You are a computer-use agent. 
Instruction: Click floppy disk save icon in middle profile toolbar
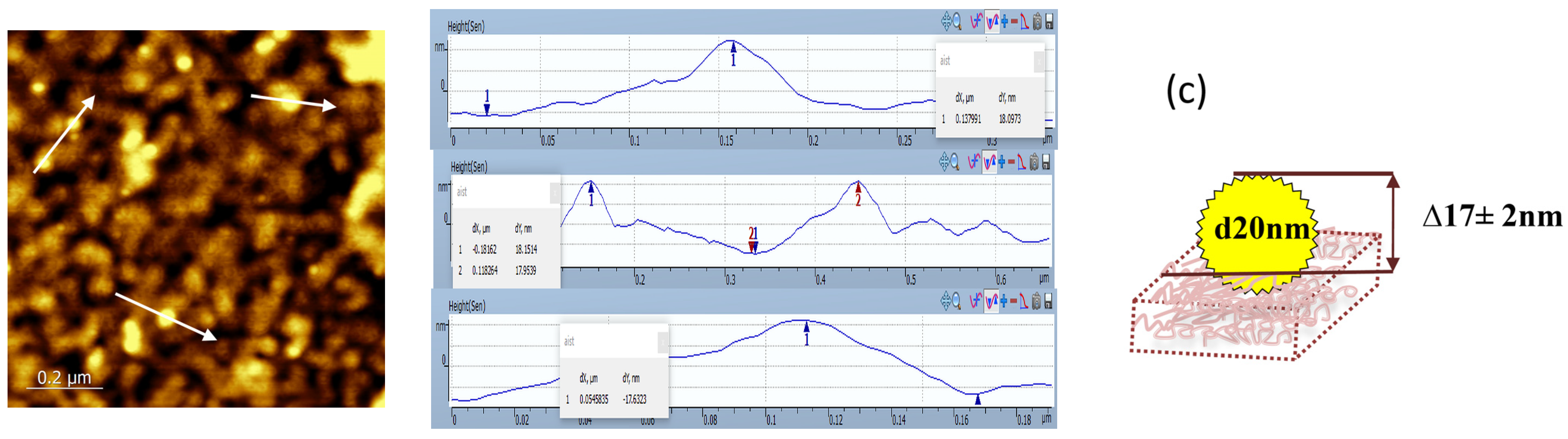(1046, 162)
